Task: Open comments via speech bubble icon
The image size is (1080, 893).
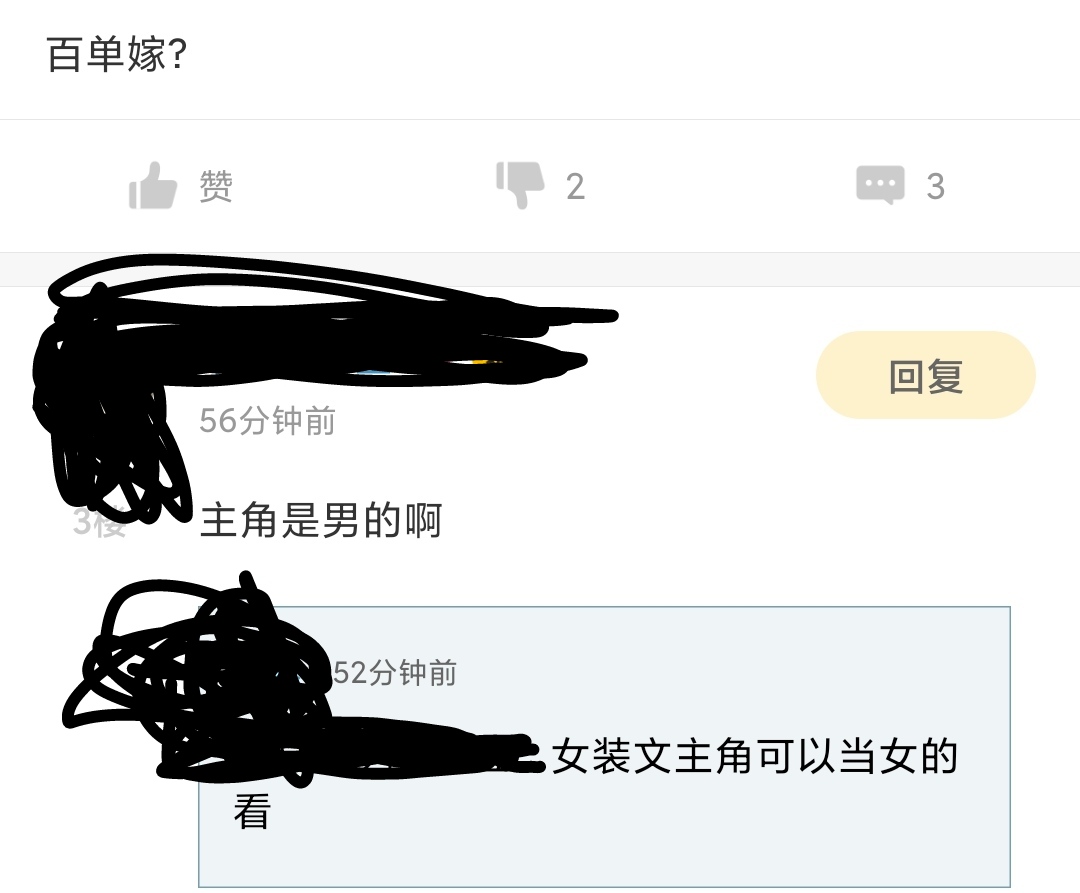Action: pos(880,185)
